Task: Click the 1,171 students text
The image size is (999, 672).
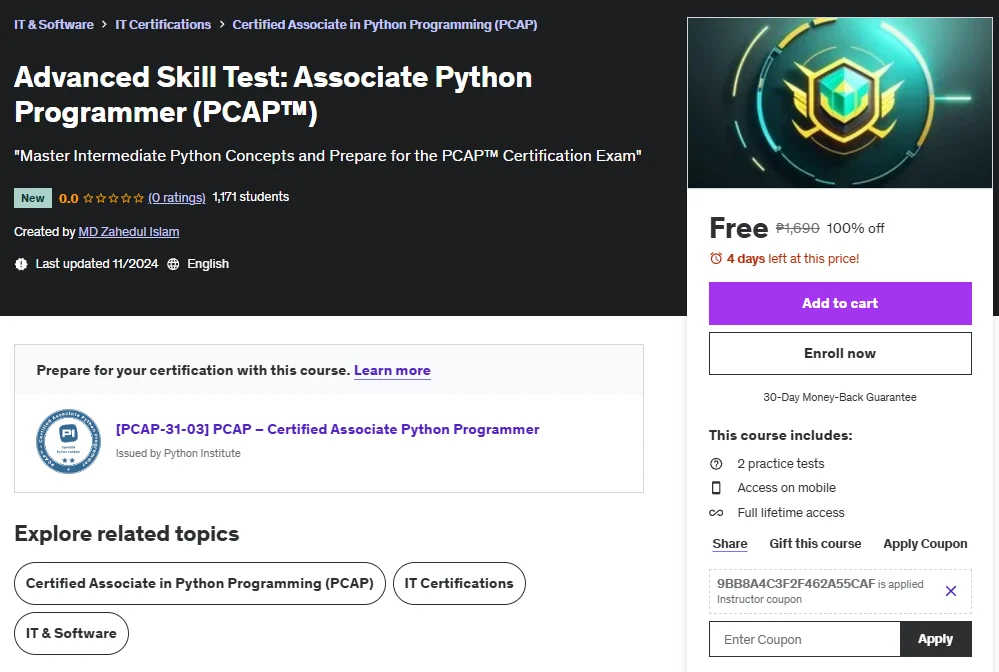Action: 250,197
